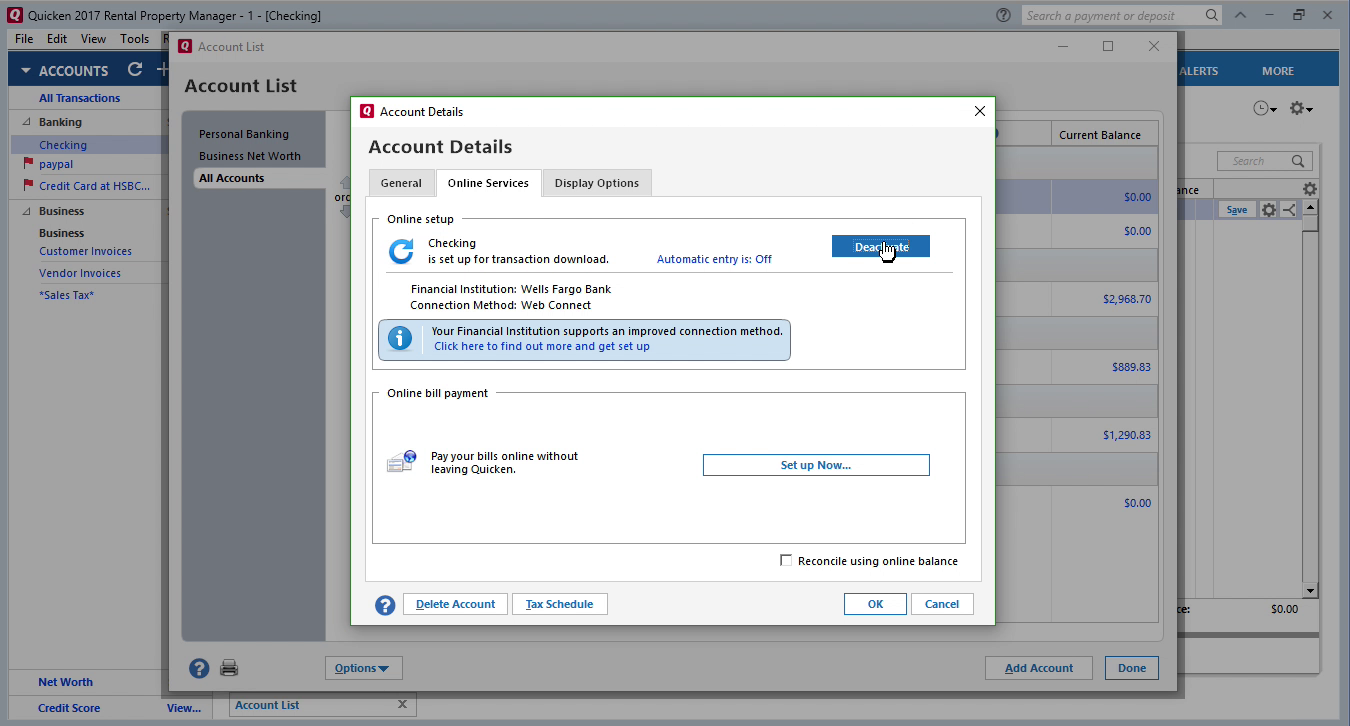Click the online setup sync arrow icon
This screenshot has height=726, width=1350.
(401, 251)
